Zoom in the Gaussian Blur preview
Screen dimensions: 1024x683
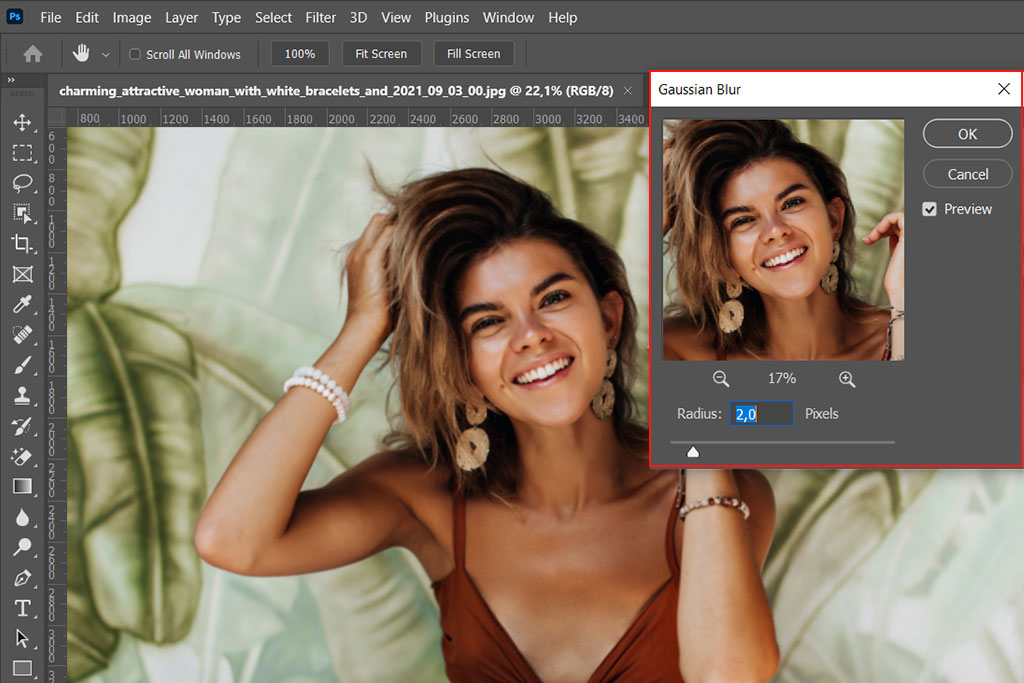847,379
